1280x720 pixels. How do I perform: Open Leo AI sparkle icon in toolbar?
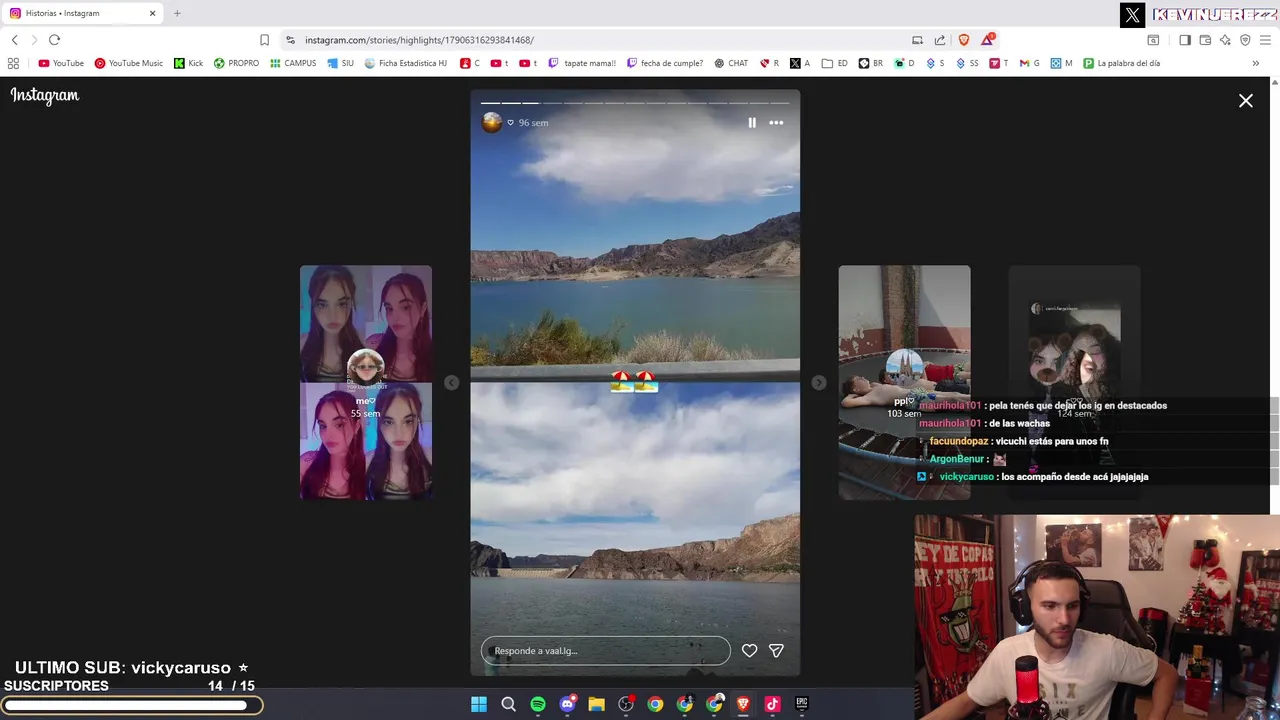(1225, 40)
